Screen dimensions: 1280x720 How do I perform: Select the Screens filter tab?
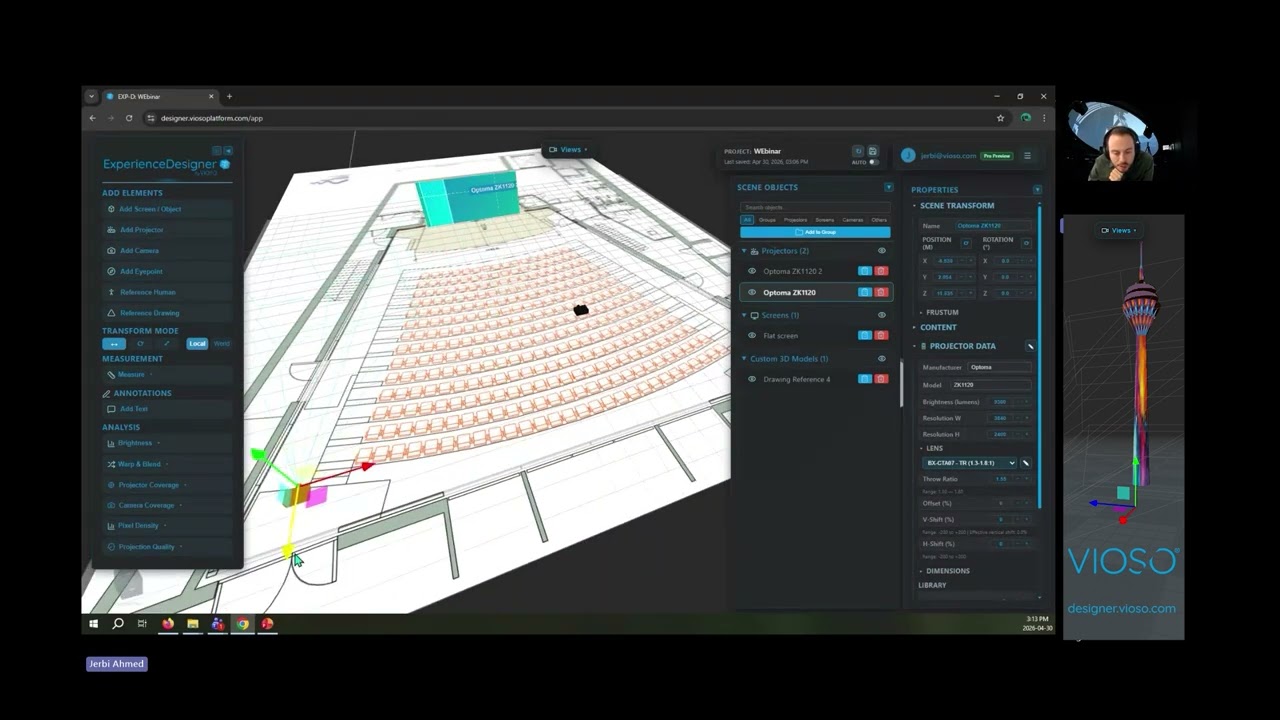pyautogui.click(x=824, y=220)
